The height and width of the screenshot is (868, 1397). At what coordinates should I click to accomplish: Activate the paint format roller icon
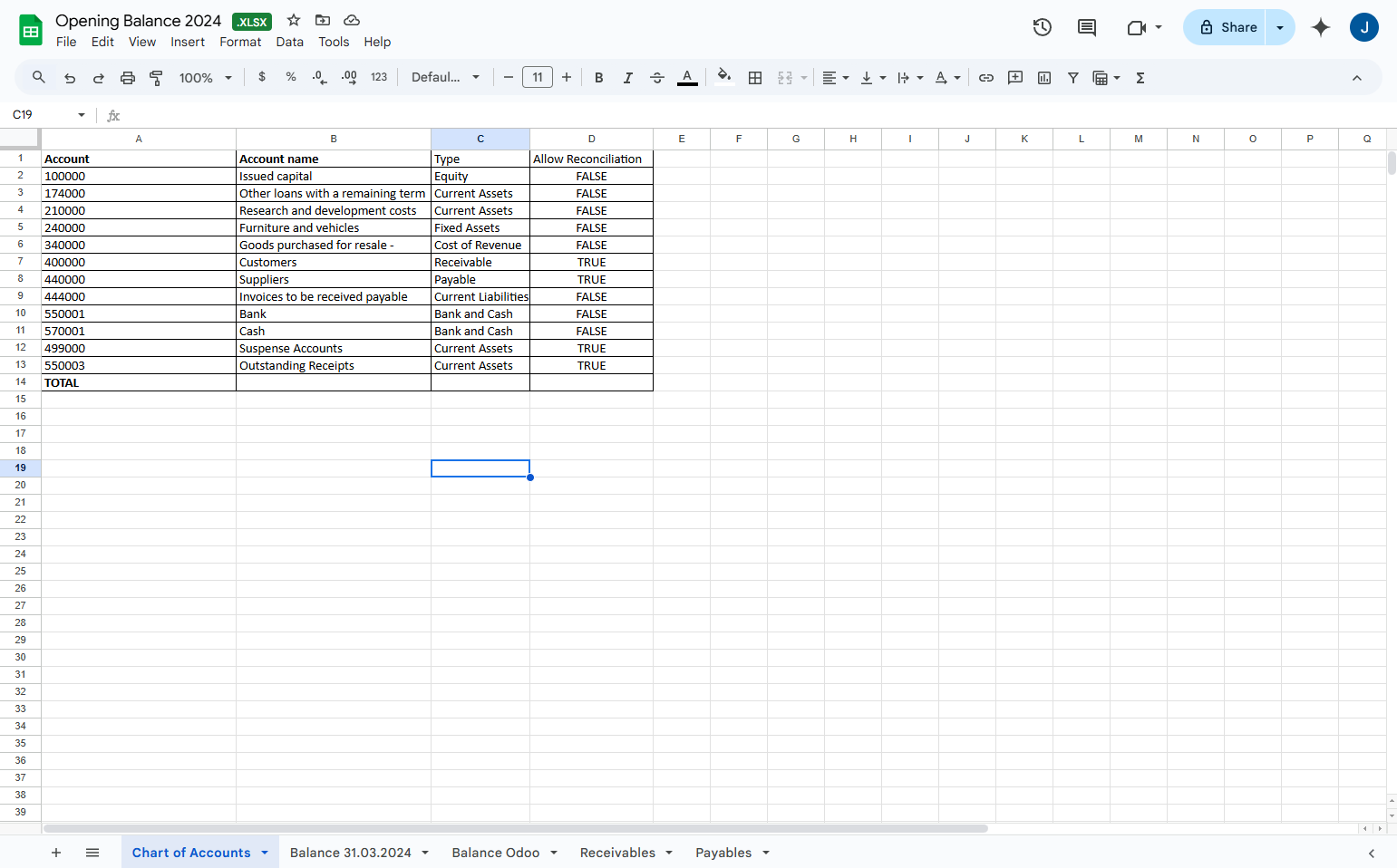point(156,78)
